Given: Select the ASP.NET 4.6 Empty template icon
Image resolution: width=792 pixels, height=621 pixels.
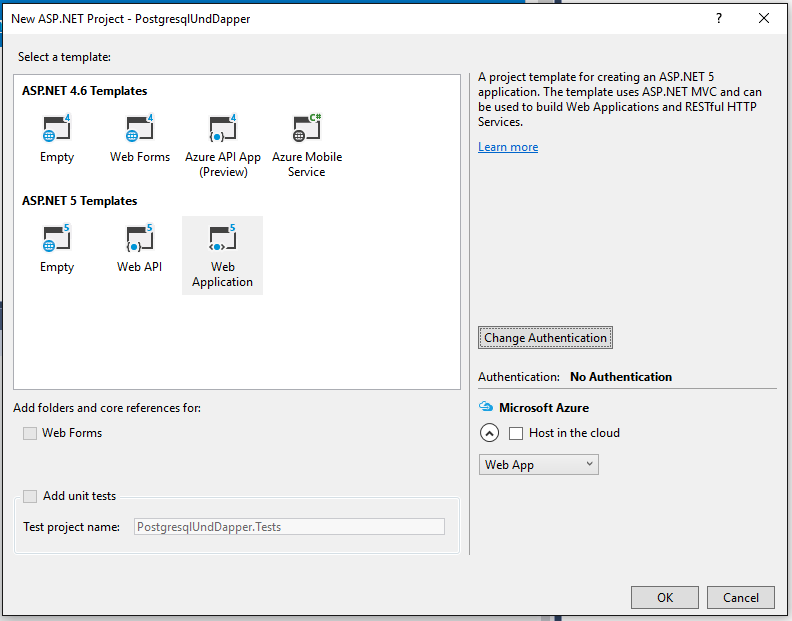Looking at the screenshot, I should pos(57,129).
